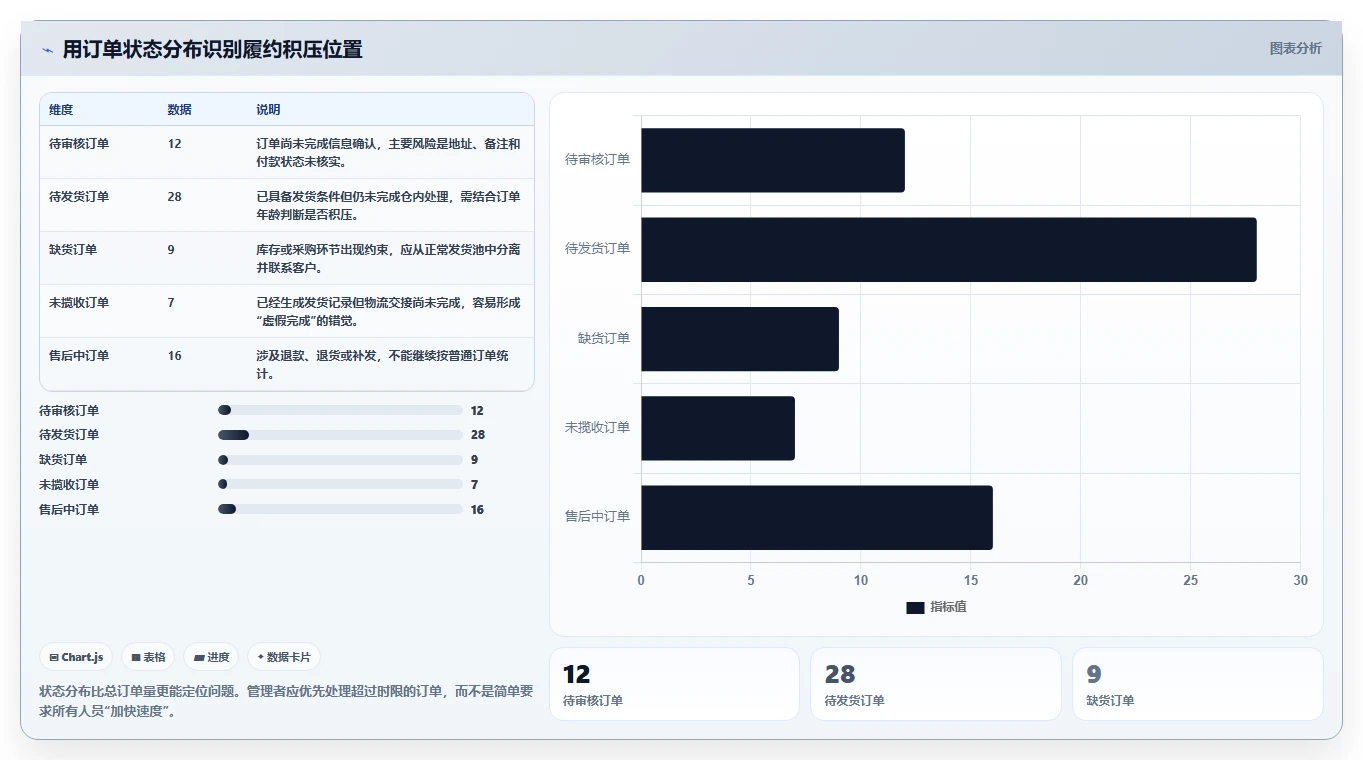Click the 待审核订单 bar in the chart

click(x=773, y=160)
